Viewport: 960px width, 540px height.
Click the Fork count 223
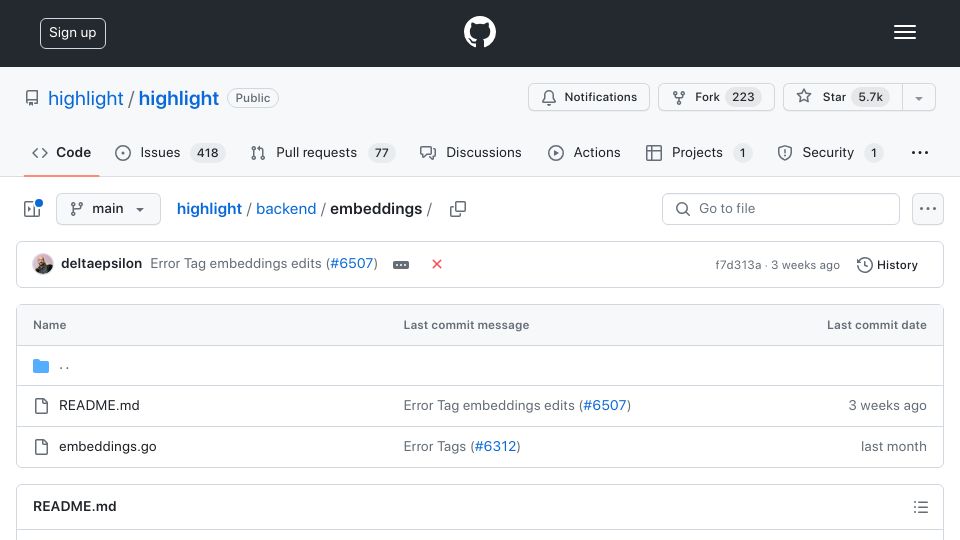click(x=743, y=97)
